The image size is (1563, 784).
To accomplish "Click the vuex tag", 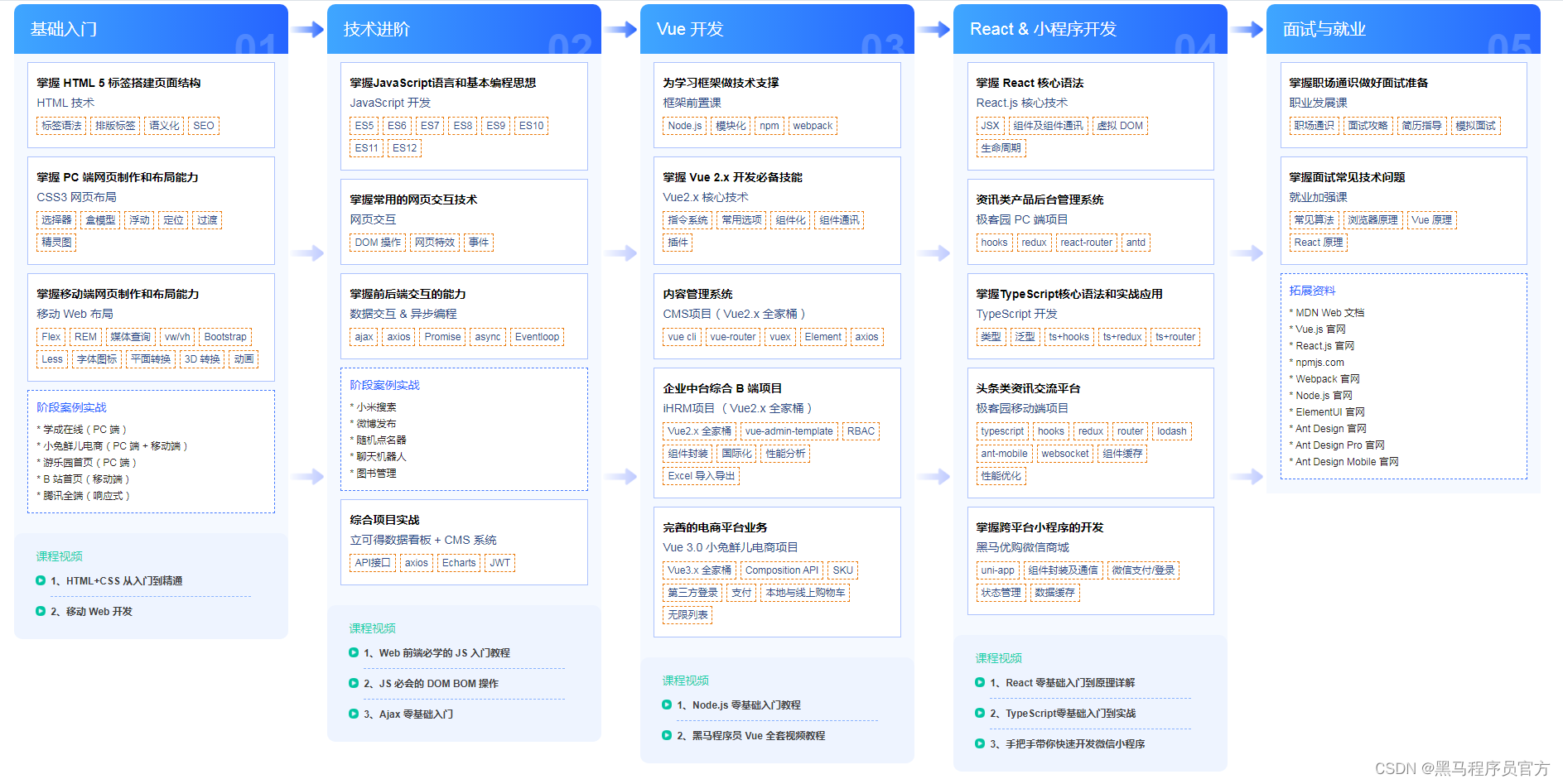I will [779, 337].
